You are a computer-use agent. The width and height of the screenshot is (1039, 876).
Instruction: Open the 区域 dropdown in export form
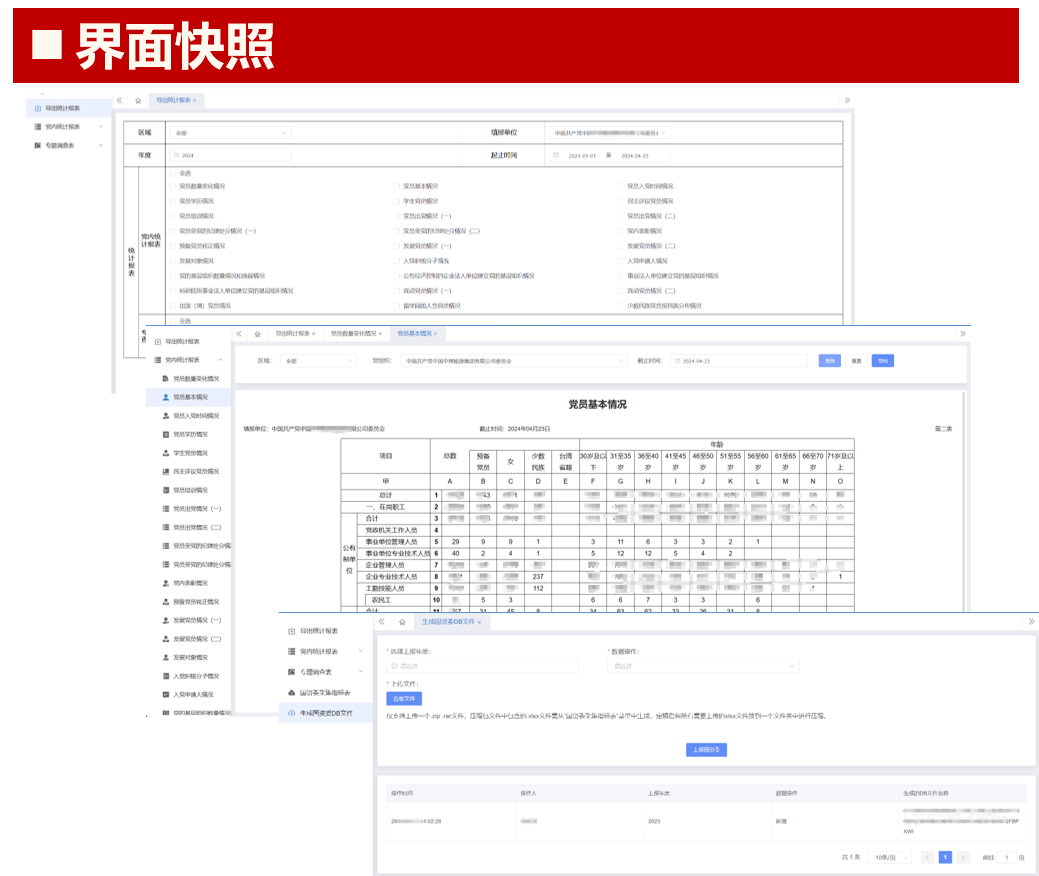[x=230, y=132]
